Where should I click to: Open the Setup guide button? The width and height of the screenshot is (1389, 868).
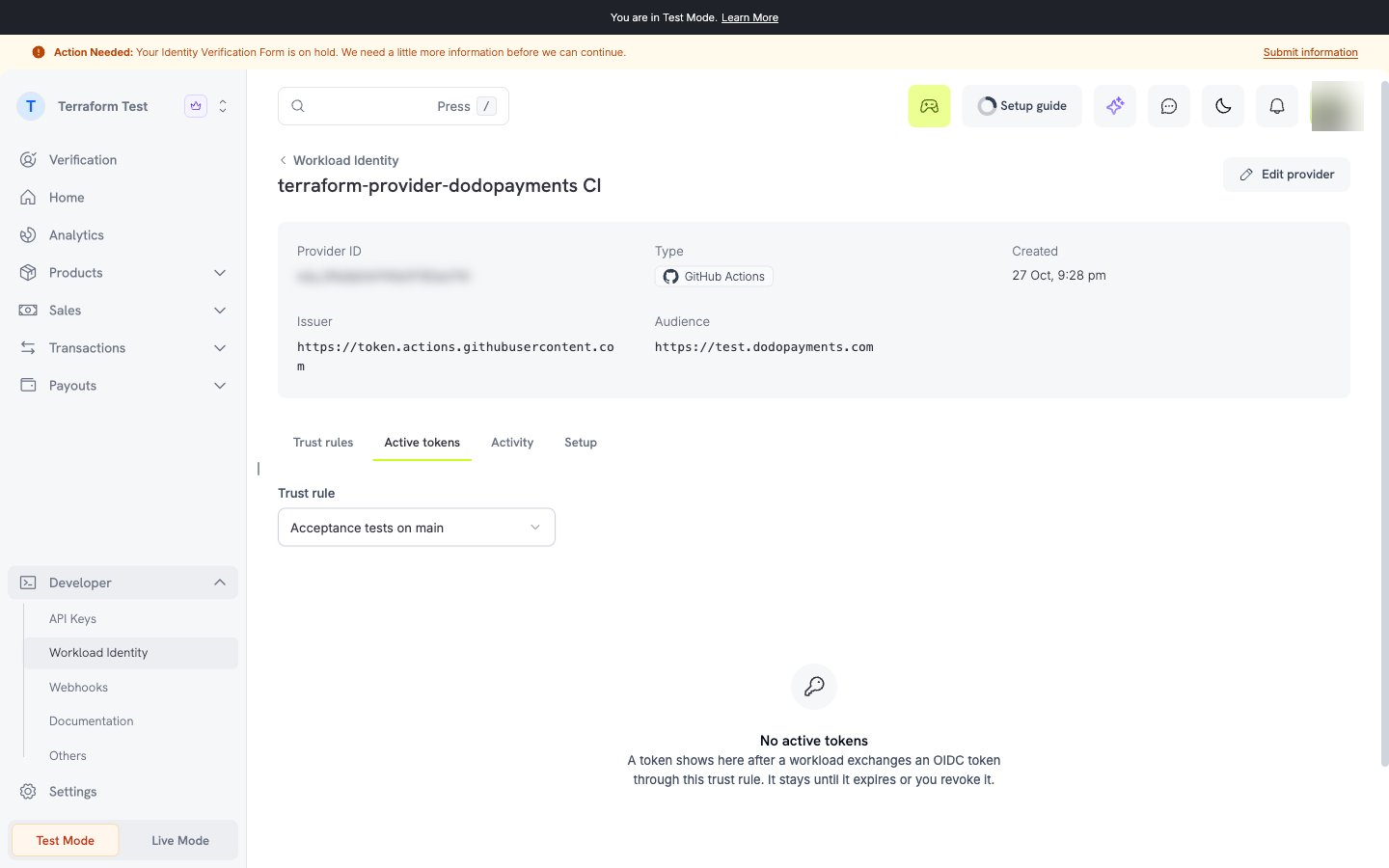point(1022,106)
